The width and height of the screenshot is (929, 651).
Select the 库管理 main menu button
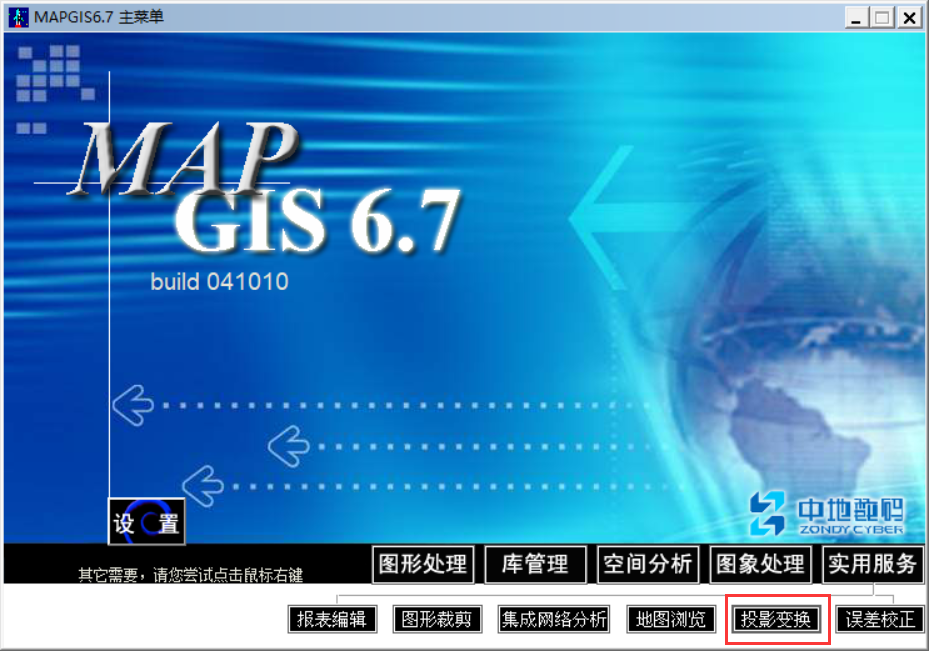point(536,564)
